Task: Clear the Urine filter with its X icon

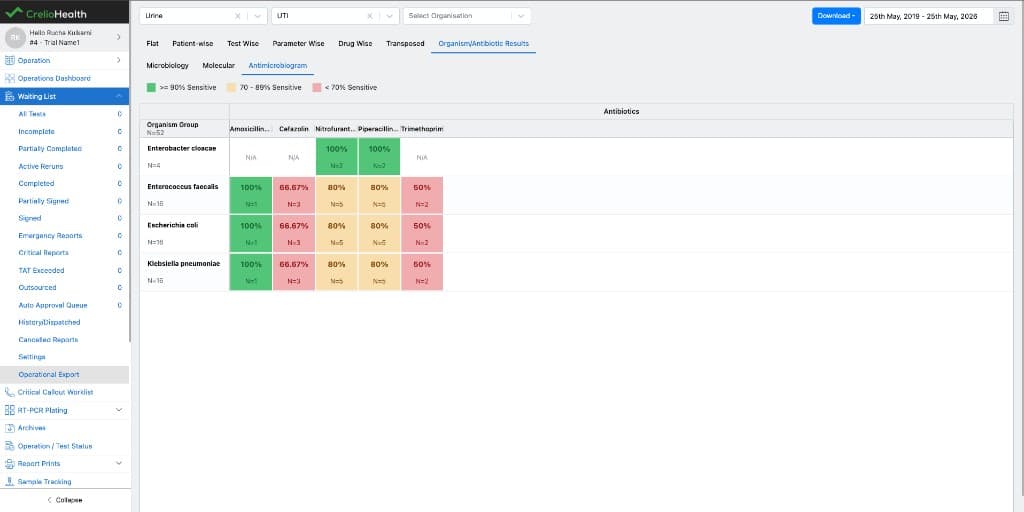Action: (238, 16)
